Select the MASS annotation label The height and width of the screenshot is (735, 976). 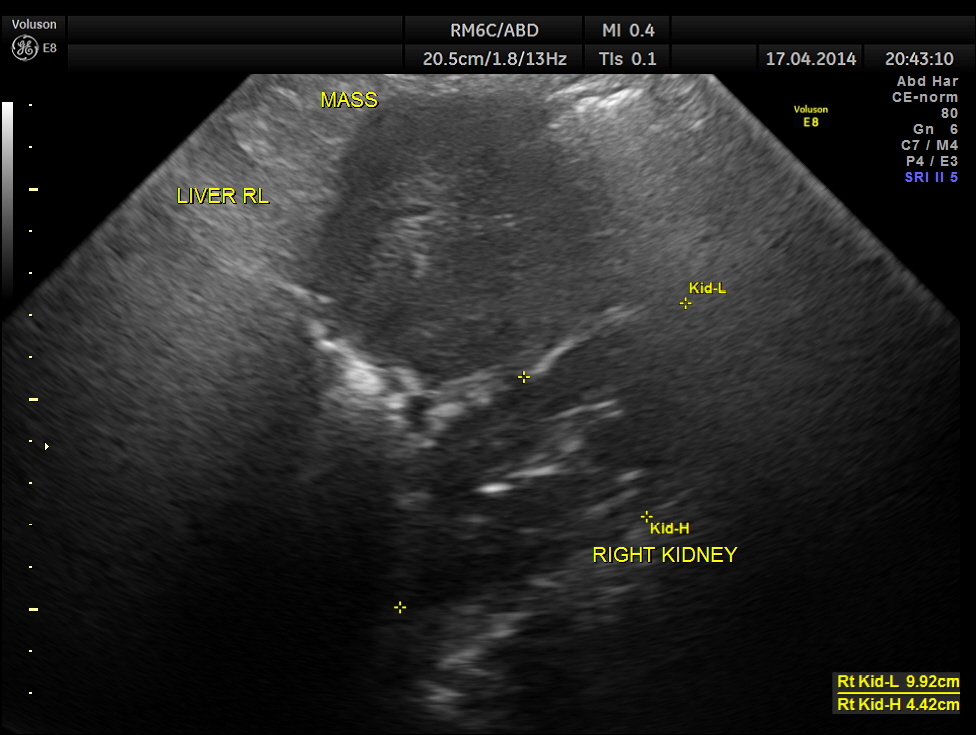tap(349, 100)
